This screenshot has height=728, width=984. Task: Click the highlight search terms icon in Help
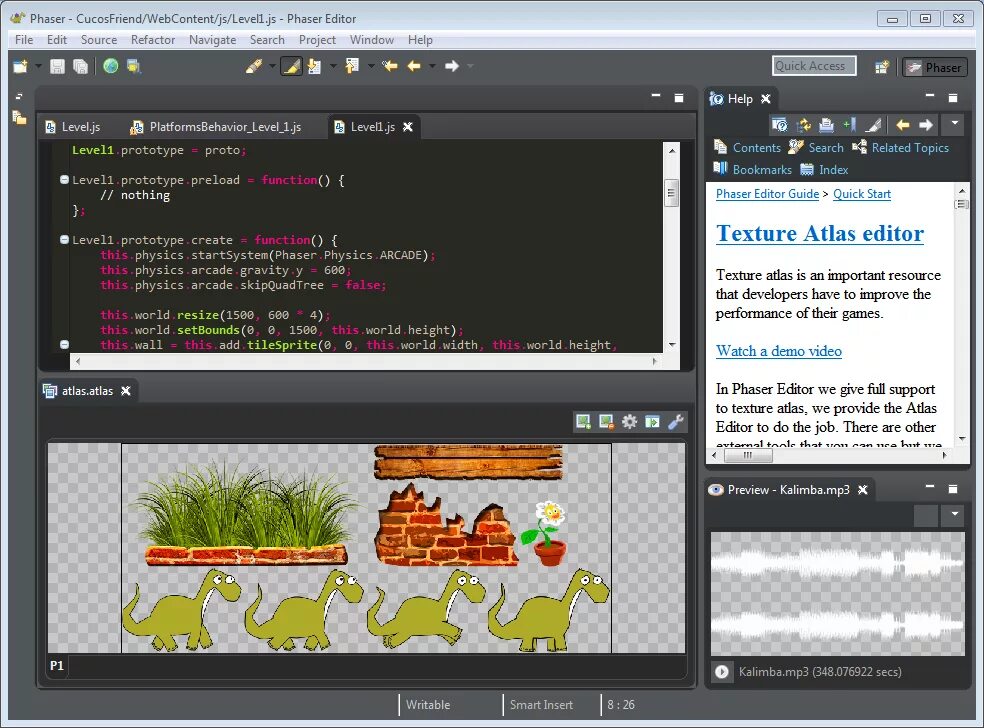pos(873,125)
